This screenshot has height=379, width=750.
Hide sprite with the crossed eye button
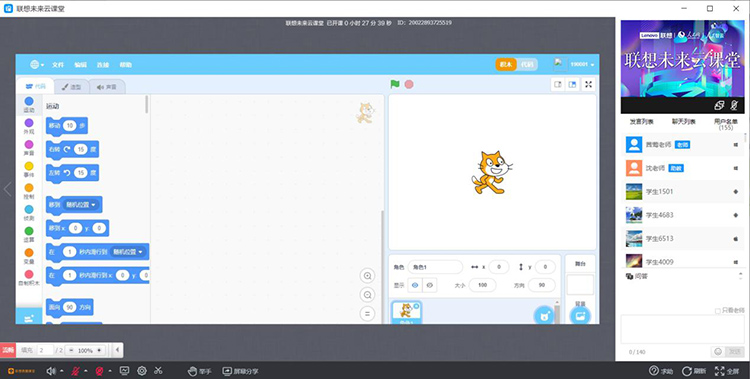[x=430, y=285]
